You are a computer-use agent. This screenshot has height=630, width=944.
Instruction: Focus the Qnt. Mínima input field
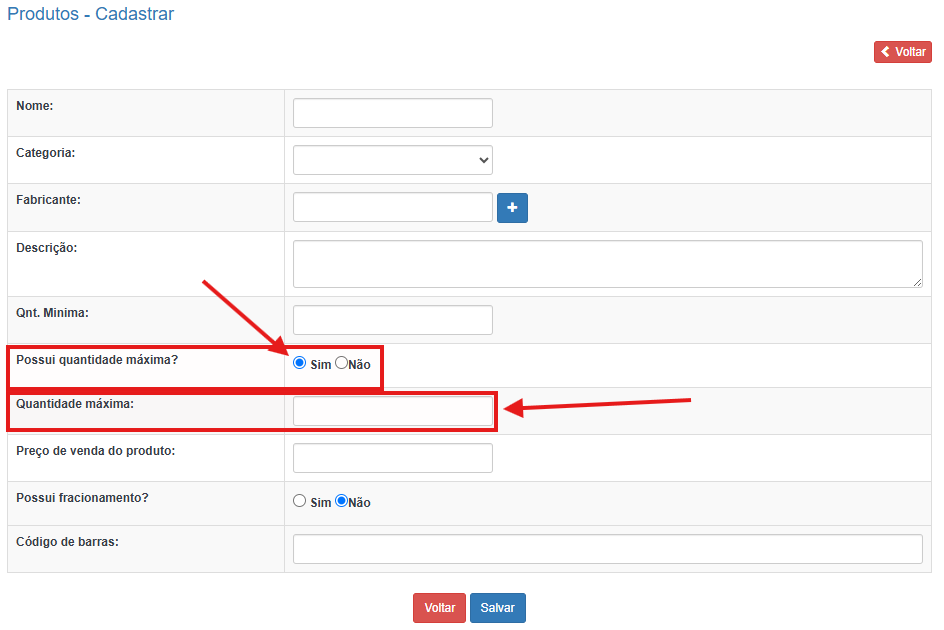(x=392, y=320)
